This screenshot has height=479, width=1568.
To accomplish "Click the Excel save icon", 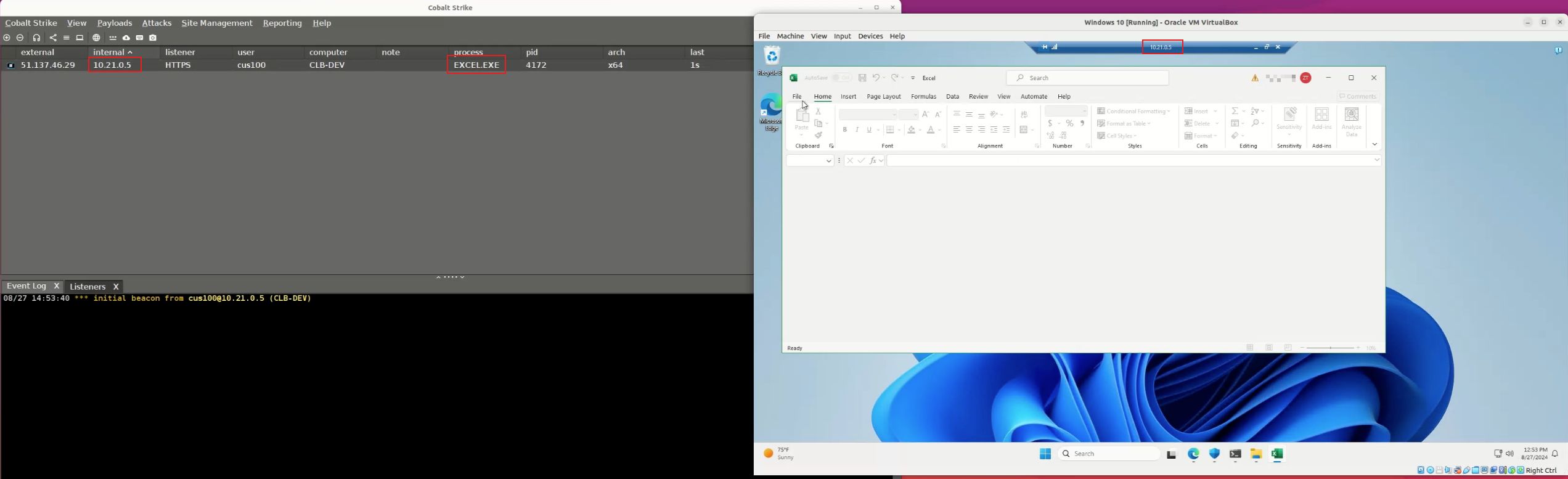I will [862, 78].
